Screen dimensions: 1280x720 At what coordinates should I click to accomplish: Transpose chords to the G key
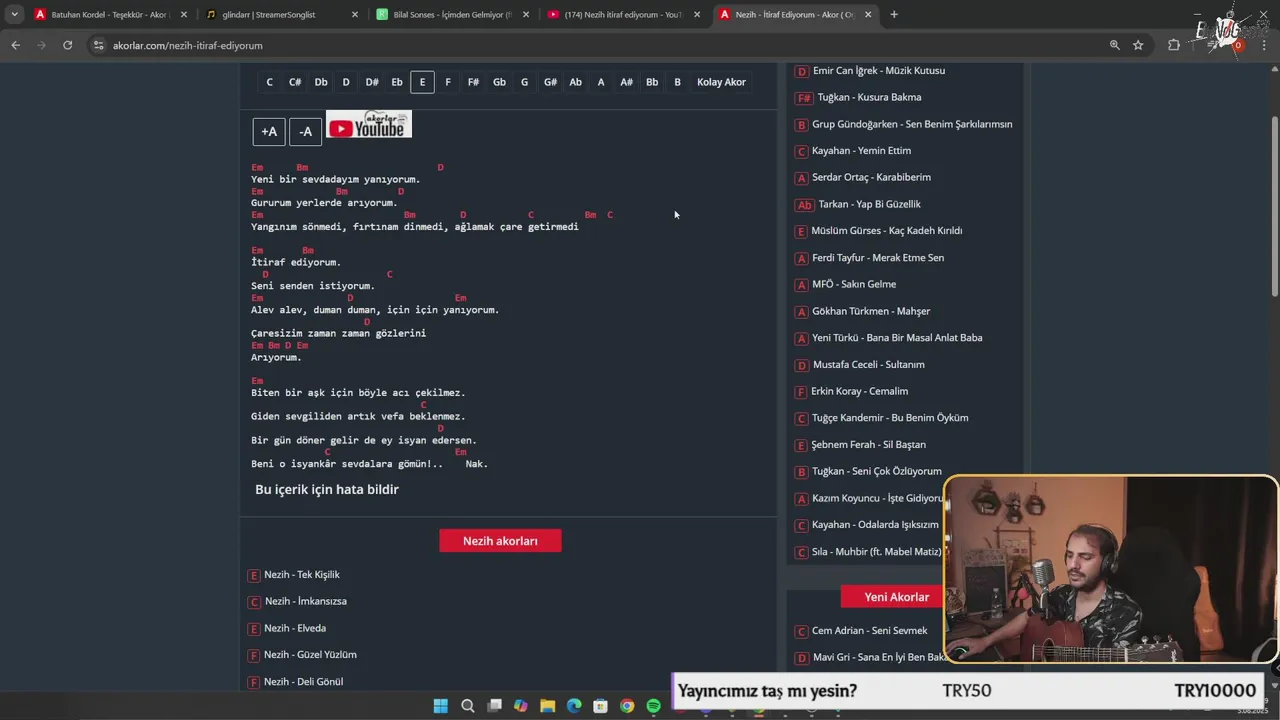(x=524, y=82)
